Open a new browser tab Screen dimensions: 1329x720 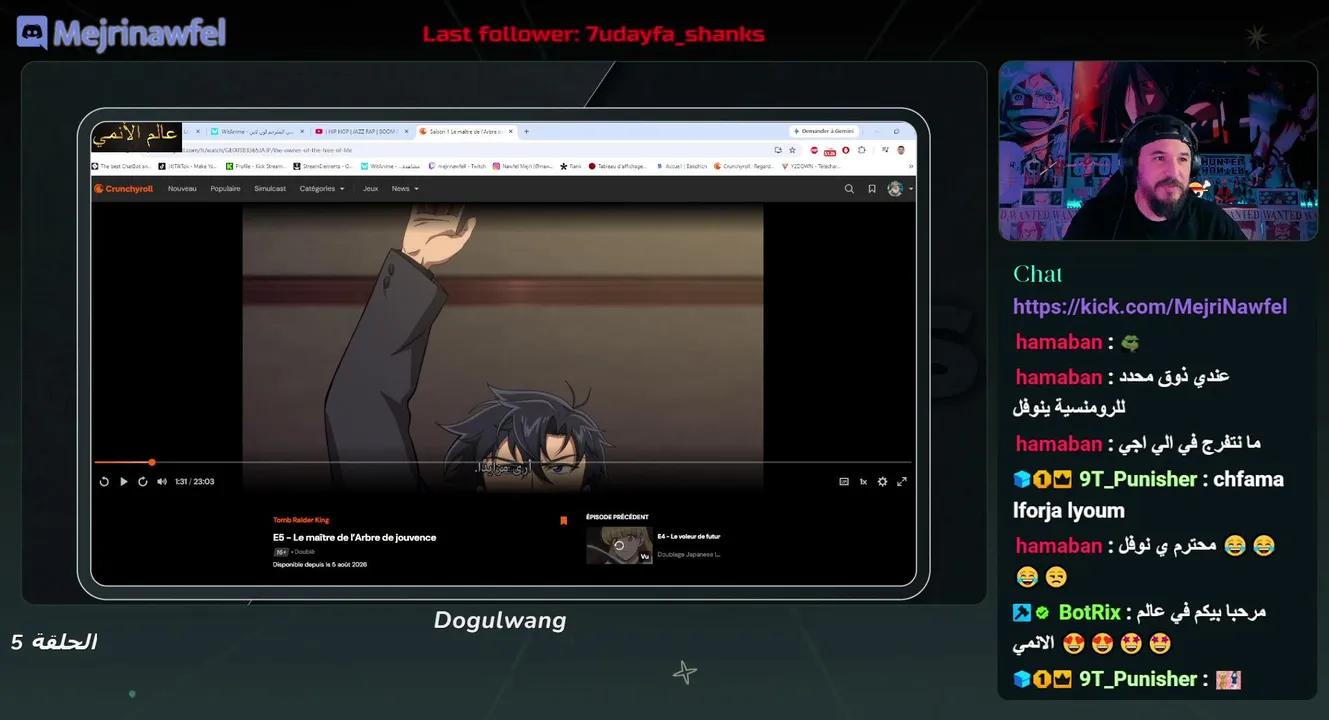pyautogui.click(x=527, y=131)
